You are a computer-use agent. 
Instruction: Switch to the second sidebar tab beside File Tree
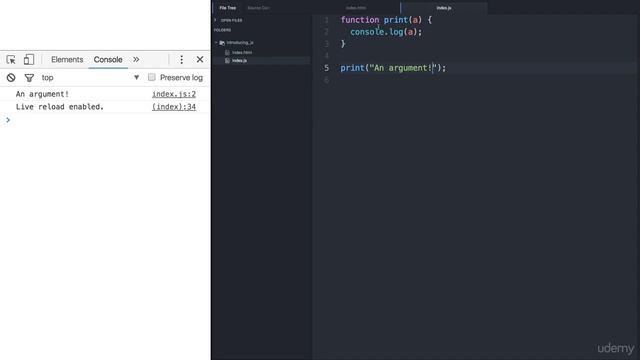point(259,8)
